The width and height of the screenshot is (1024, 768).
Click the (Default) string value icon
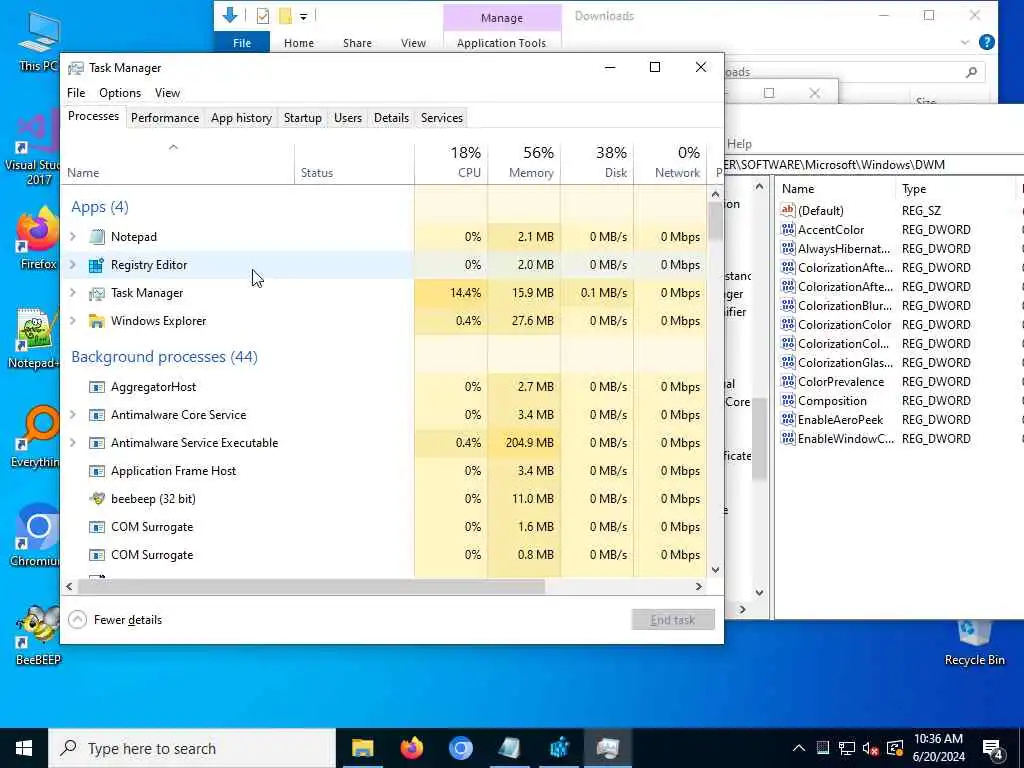[x=788, y=210]
